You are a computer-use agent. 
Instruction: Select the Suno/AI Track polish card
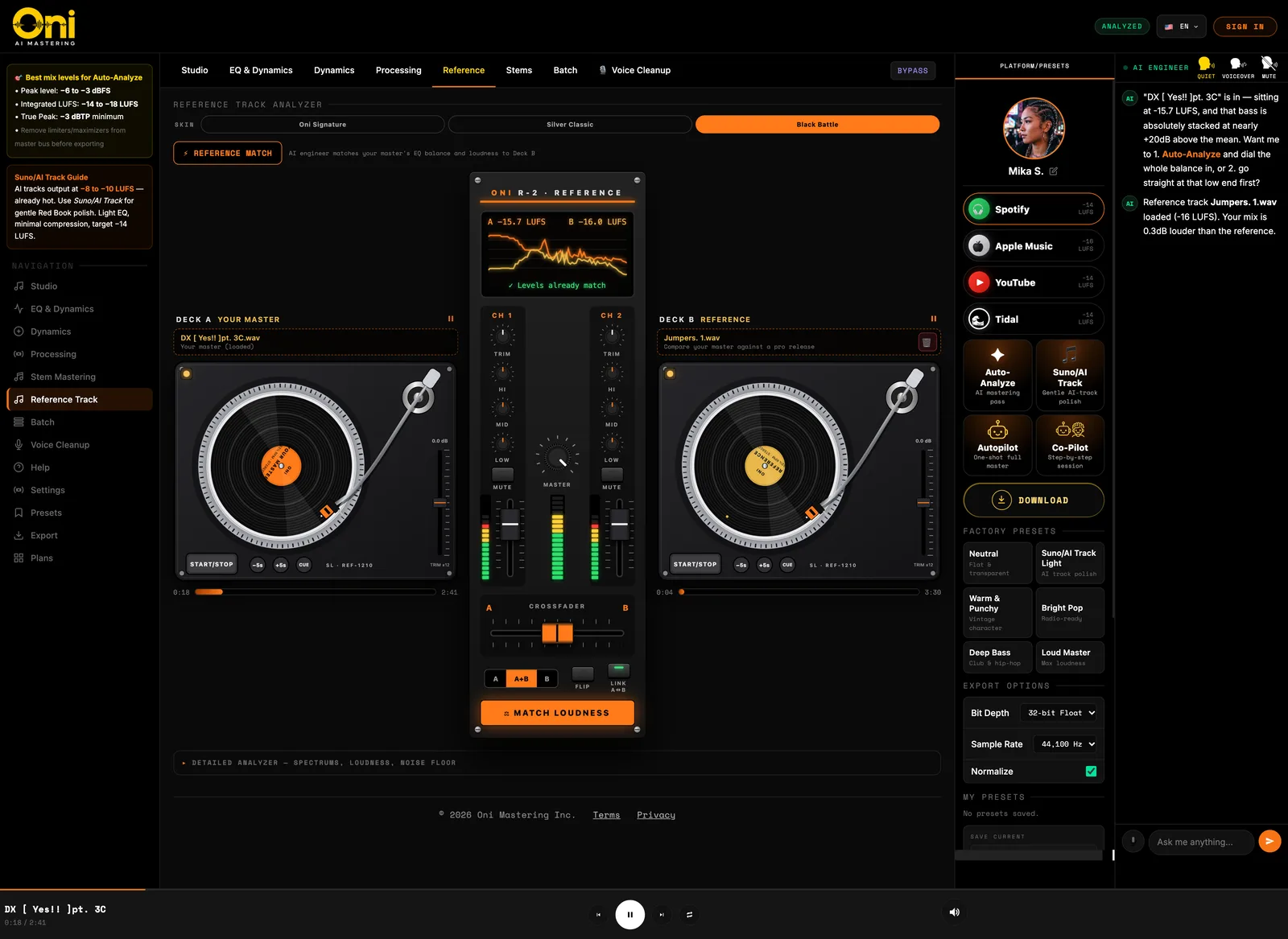(x=1070, y=376)
